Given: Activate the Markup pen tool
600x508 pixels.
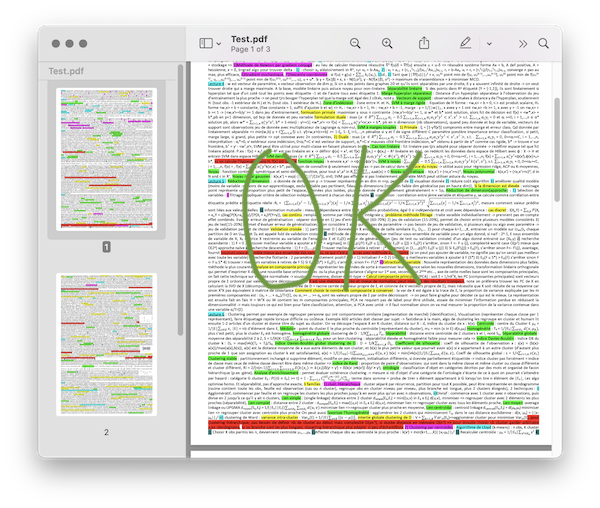Looking at the screenshot, I should [x=465, y=43].
